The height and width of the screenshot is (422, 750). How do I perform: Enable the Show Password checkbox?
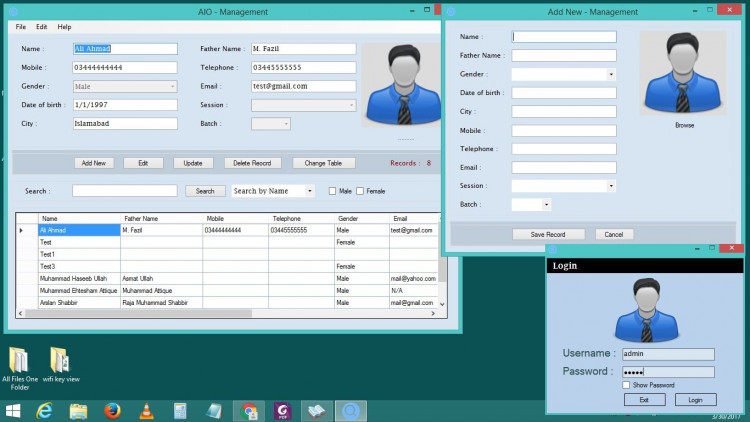tap(626, 385)
